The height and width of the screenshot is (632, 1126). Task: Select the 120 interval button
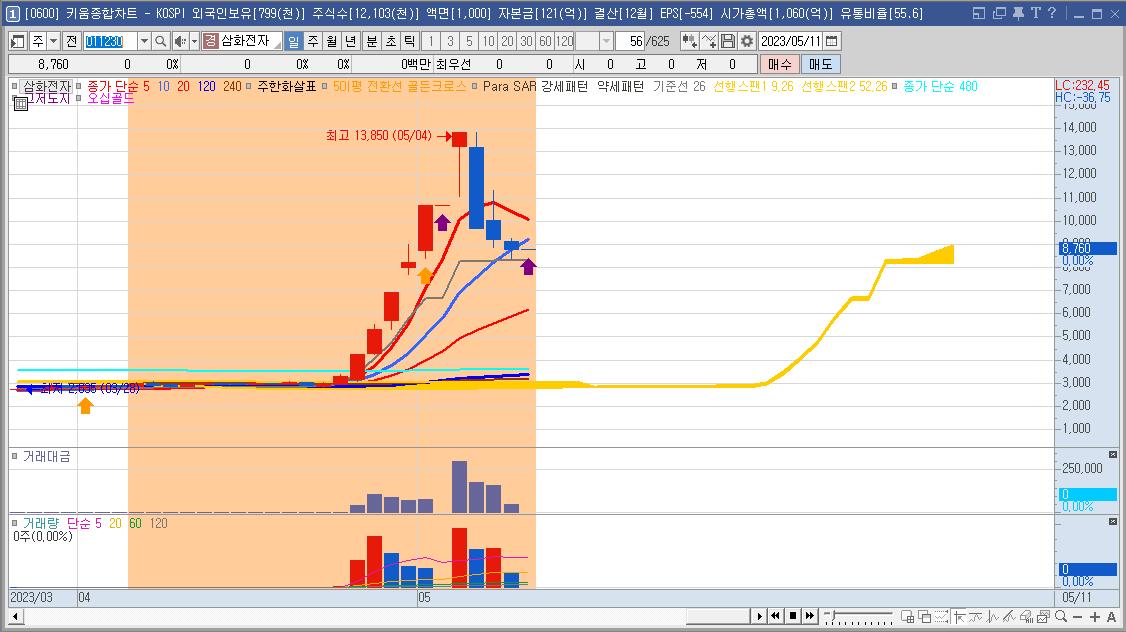pos(564,42)
